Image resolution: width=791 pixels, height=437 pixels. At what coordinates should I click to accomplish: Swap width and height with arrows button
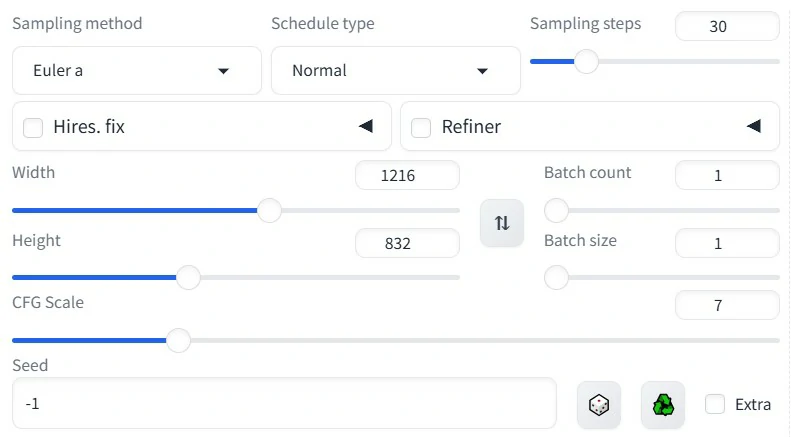(502, 223)
